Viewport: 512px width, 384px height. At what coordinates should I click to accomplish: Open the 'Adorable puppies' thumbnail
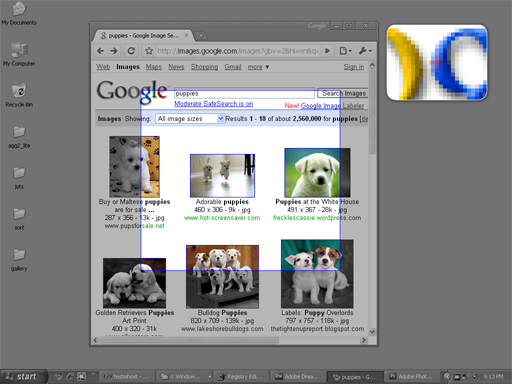222,176
